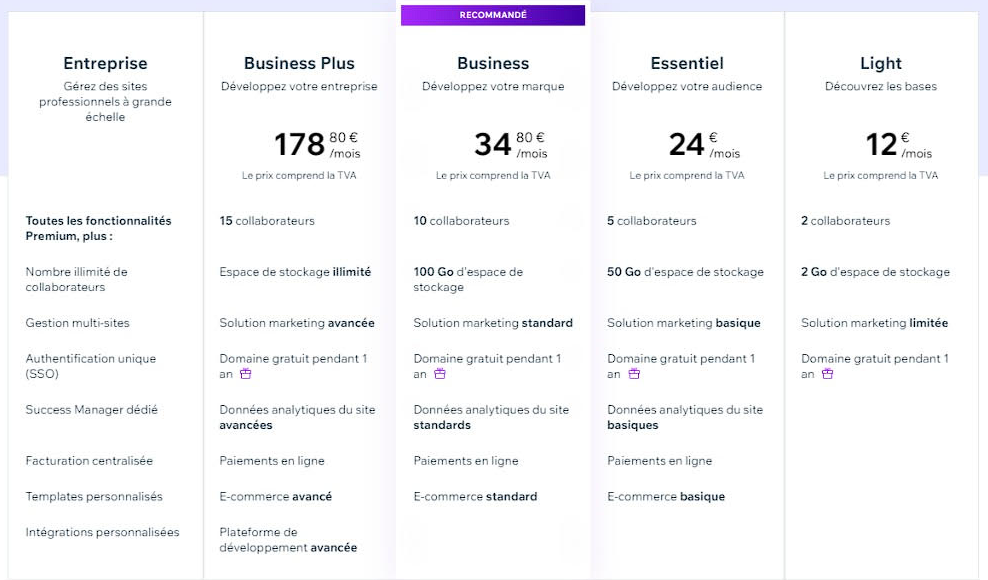Select the Light plan heading
Viewport: 988px width, 580px height.
point(881,63)
